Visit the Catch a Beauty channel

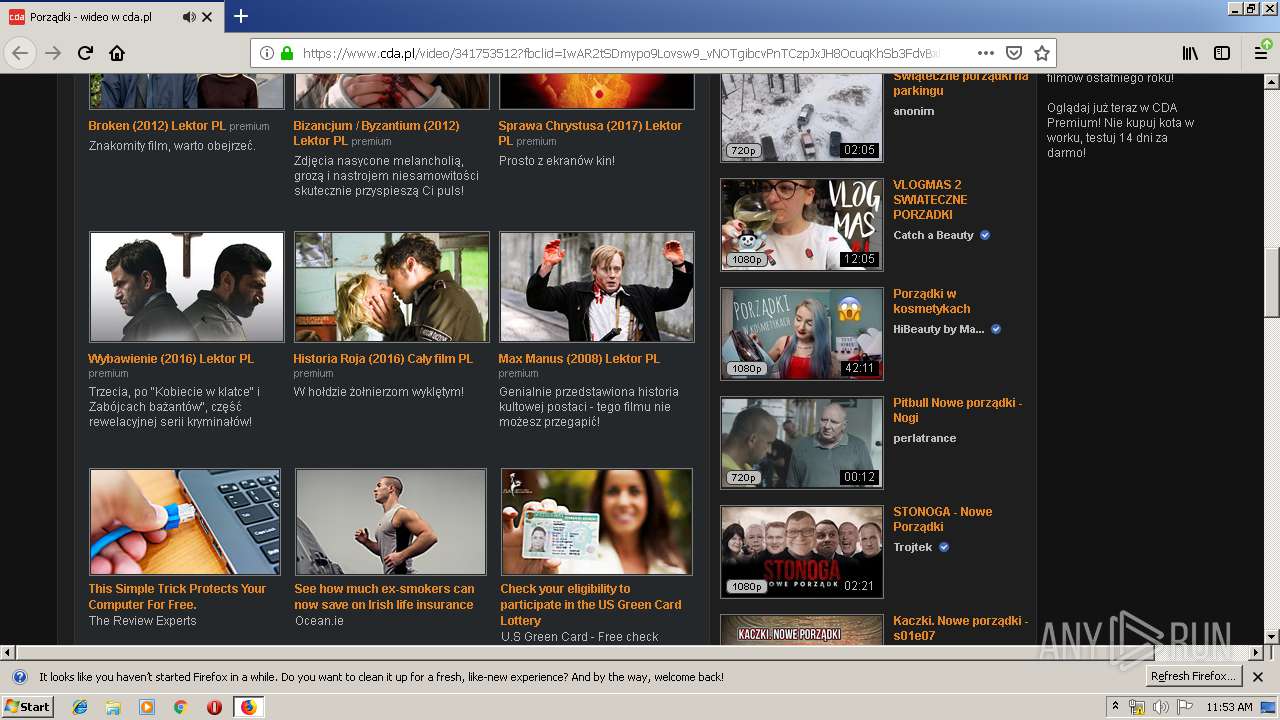tap(933, 235)
